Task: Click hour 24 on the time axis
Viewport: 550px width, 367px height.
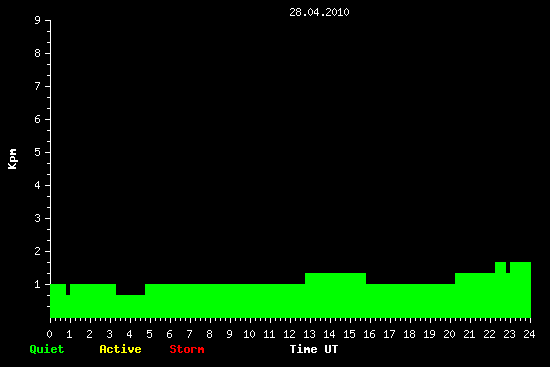Action: click(x=529, y=334)
